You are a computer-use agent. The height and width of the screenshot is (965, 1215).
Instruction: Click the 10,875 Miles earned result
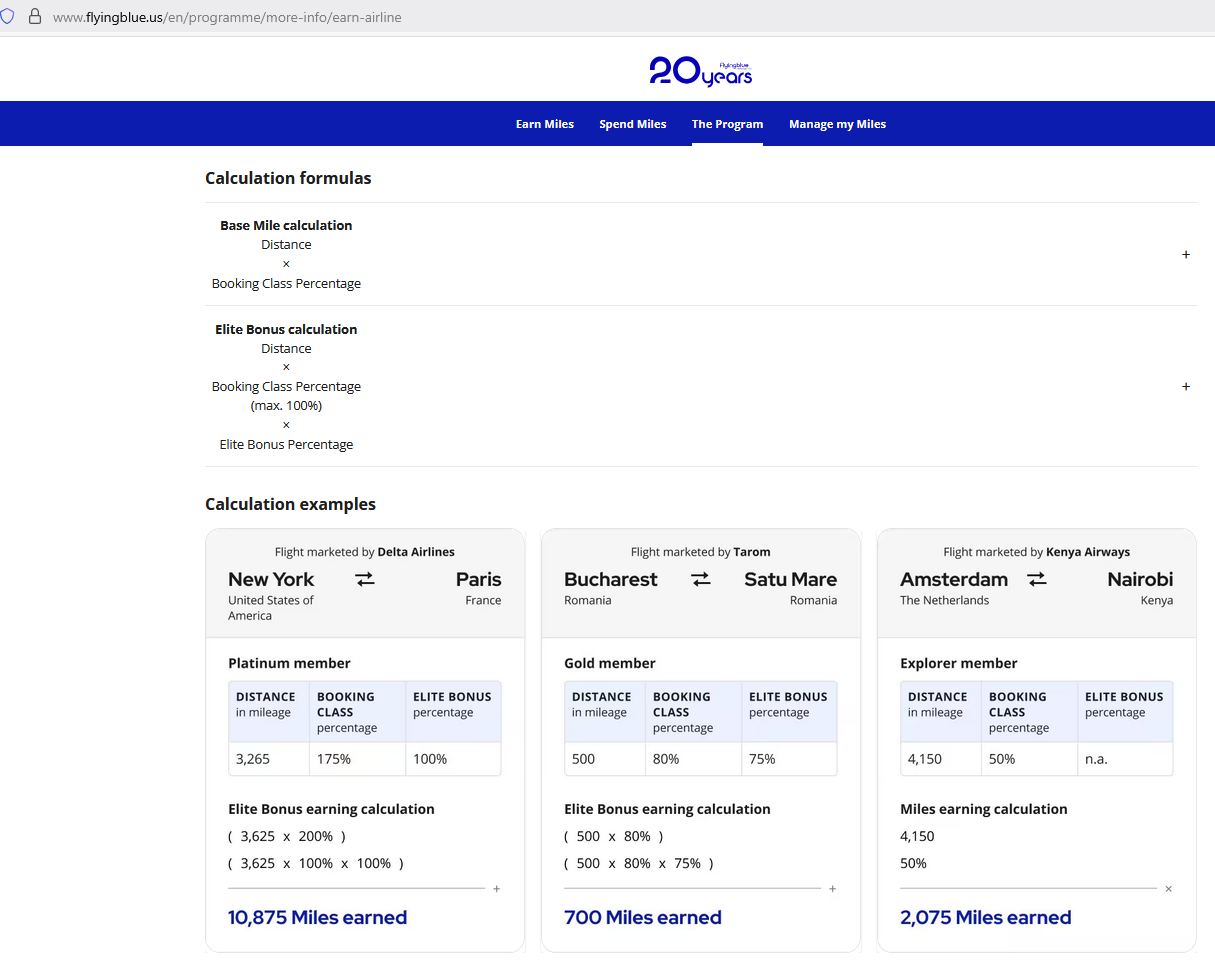pyautogui.click(x=317, y=917)
